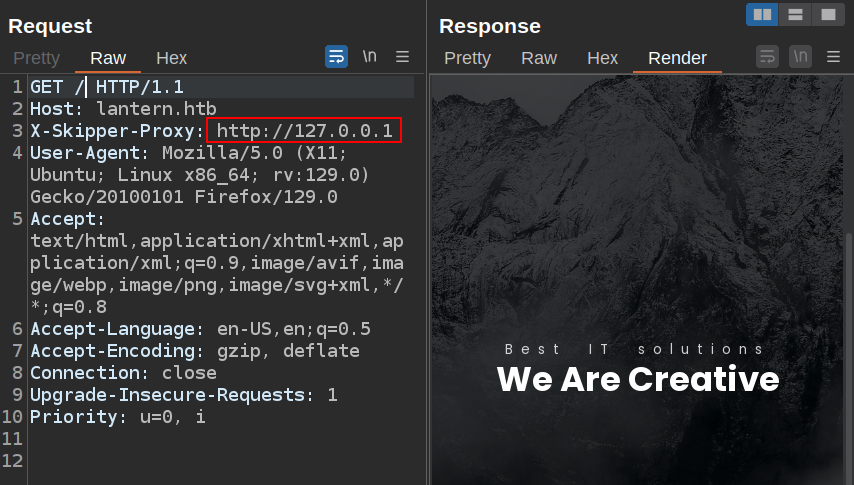The height and width of the screenshot is (485, 854).
Task: Open Hex tab in Request panel
Action: click(x=171, y=58)
